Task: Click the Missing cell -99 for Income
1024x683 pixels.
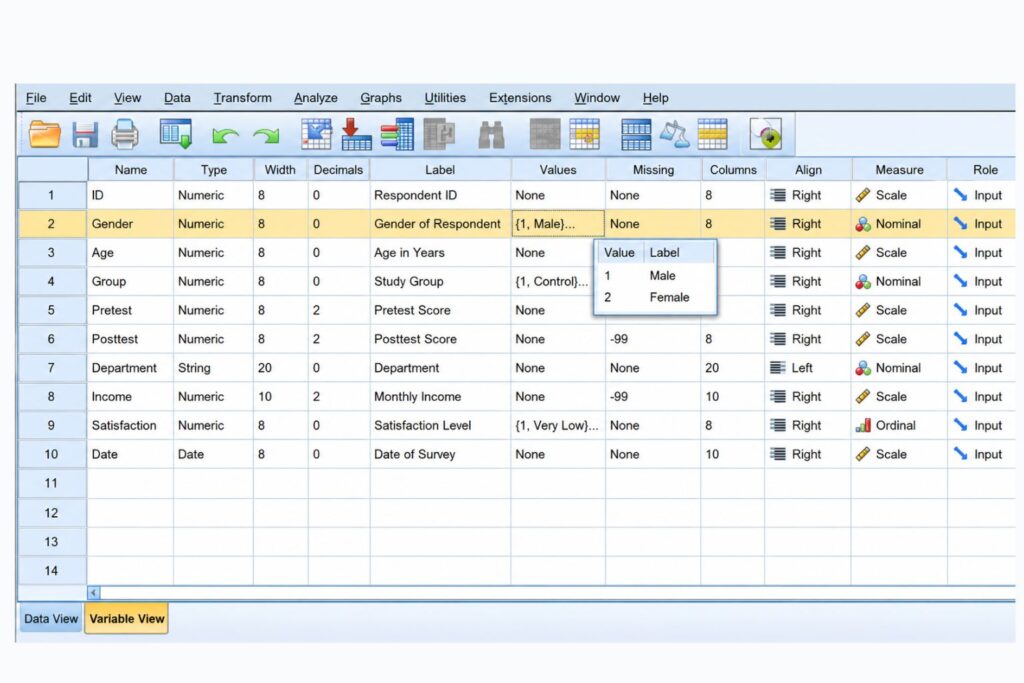Action: coord(653,396)
